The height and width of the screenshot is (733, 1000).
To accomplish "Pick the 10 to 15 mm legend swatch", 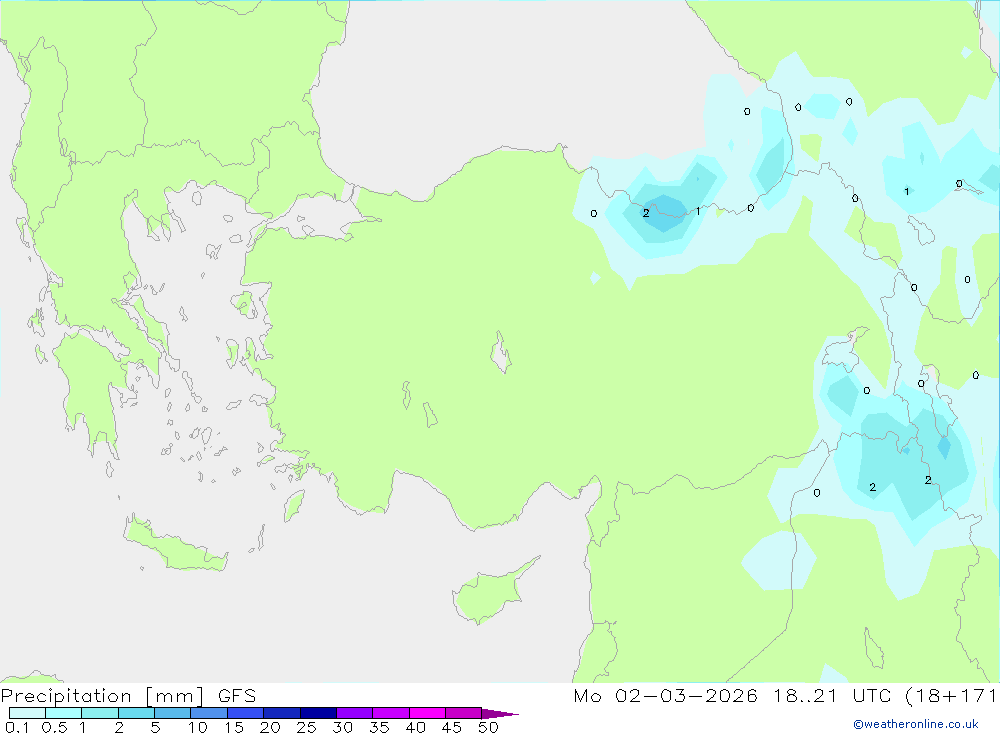I will coord(209,713).
